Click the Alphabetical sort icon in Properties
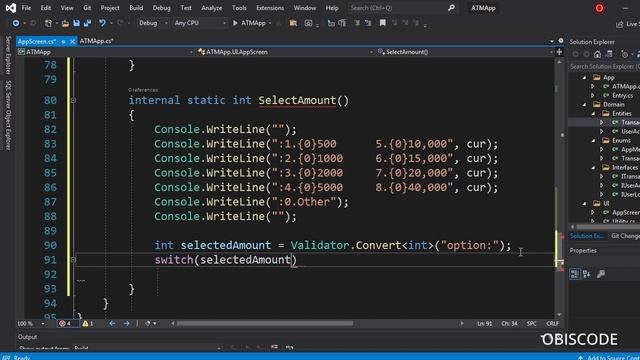This screenshot has width=640, height=360. [587, 274]
